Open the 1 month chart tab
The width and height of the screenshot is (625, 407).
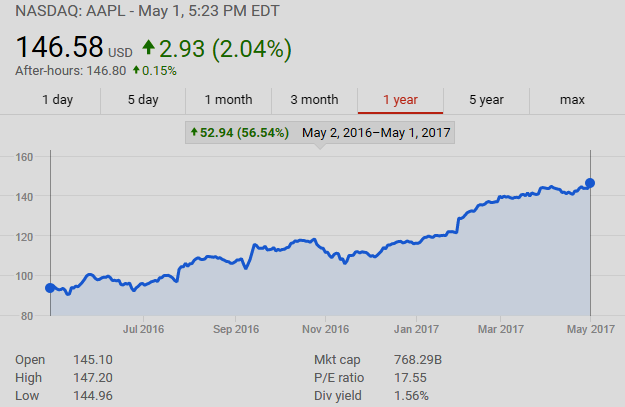point(228,100)
